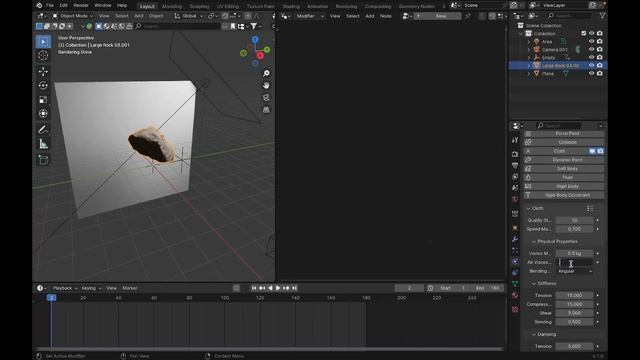Adjust the Speed Multiplier value field
The height and width of the screenshot is (360, 640).
tap(574, 229)
